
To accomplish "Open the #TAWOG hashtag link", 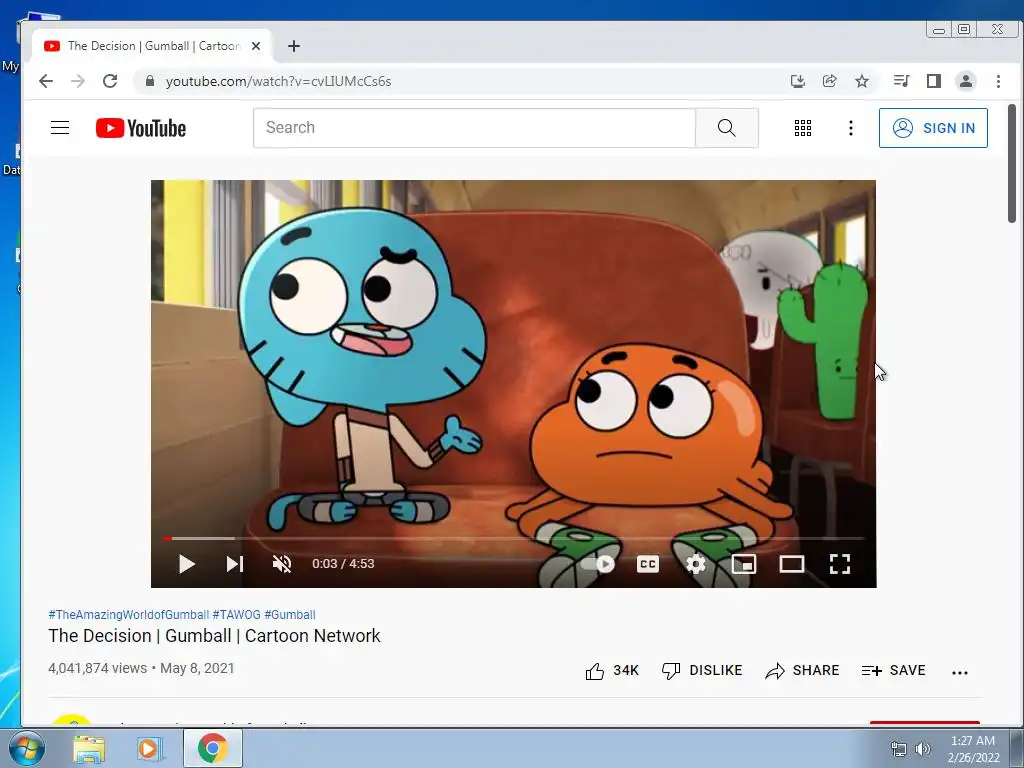I will pyautogui.click(x=236, y=615).
